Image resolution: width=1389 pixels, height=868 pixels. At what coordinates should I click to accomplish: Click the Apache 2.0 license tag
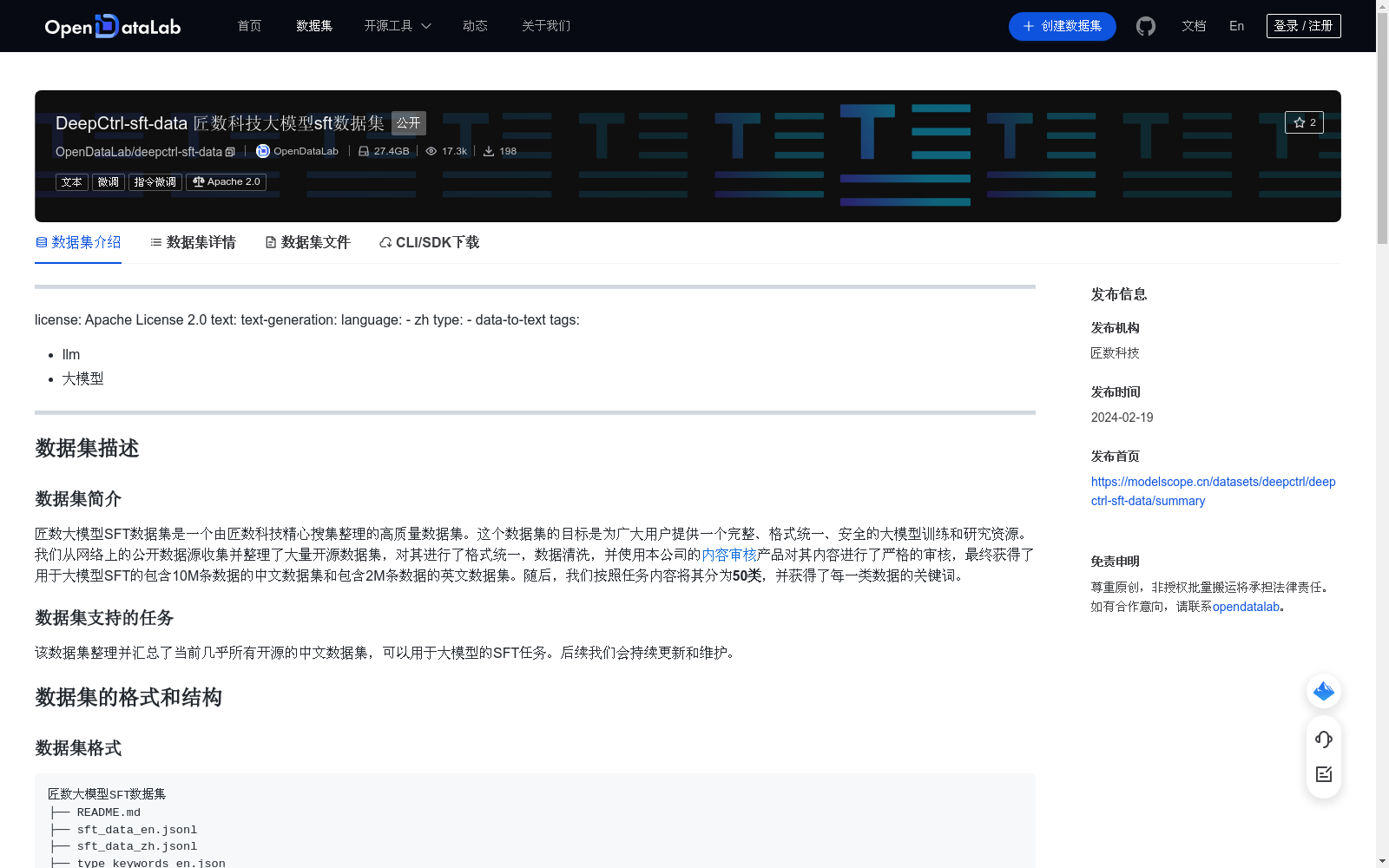[x=226, y=182]
